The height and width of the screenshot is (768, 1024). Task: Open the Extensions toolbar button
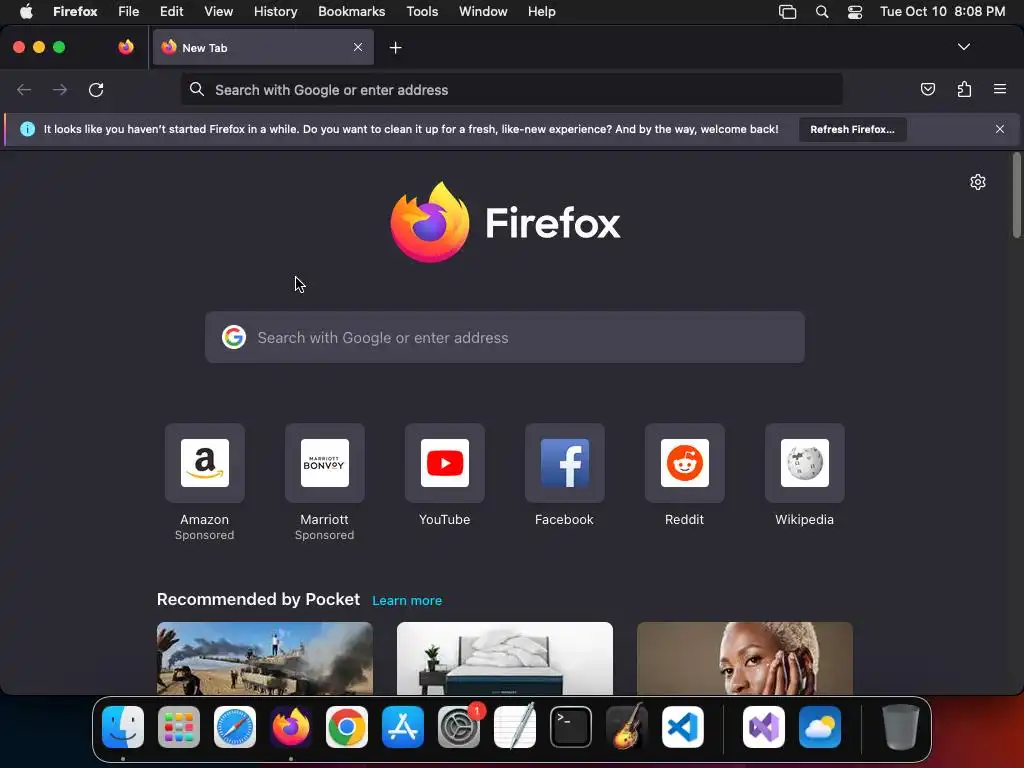click(x=964, y=89)
